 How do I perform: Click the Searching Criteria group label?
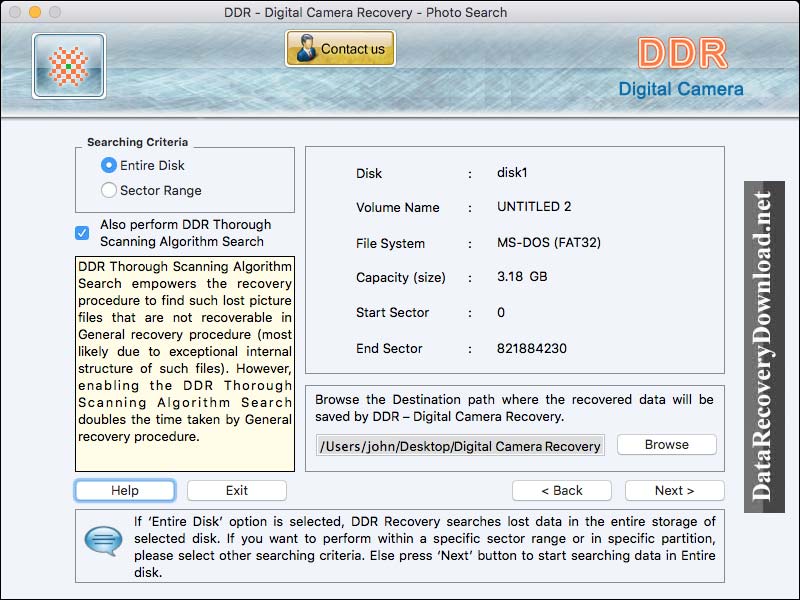[x=137, y=142]
